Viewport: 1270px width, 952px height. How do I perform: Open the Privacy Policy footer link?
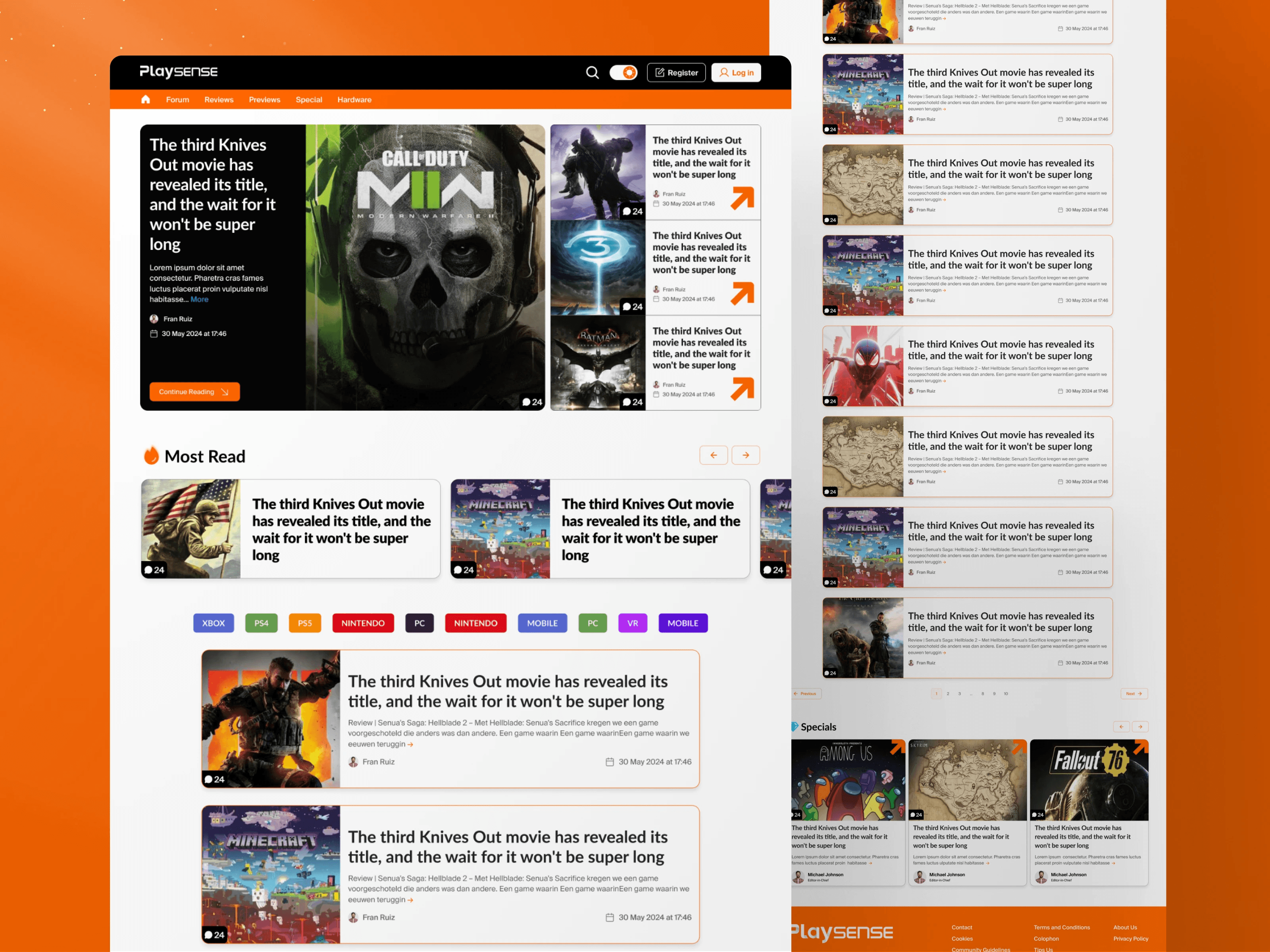pos(1130,939)
